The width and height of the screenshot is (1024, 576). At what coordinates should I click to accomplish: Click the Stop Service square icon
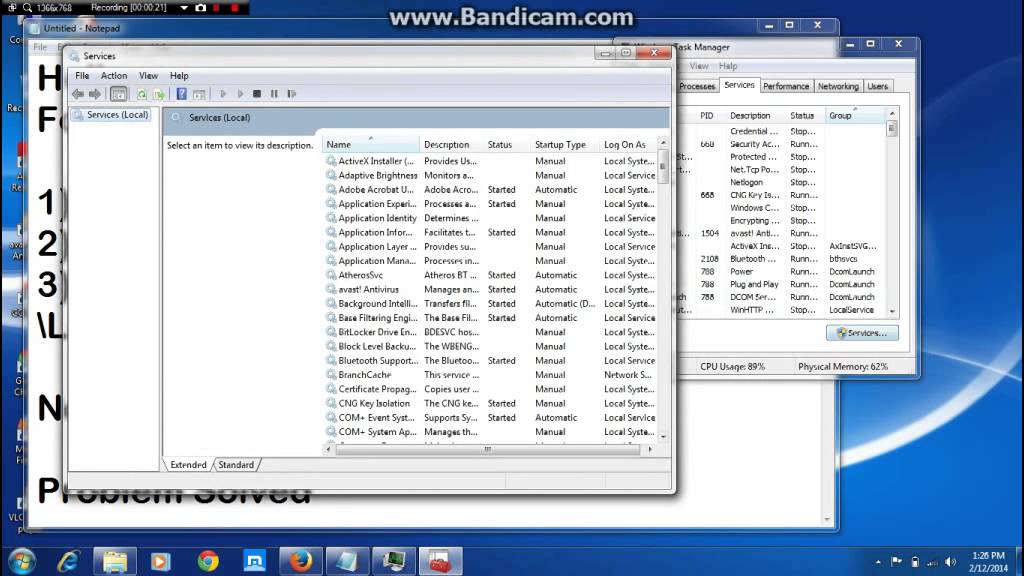click(257, 94)
